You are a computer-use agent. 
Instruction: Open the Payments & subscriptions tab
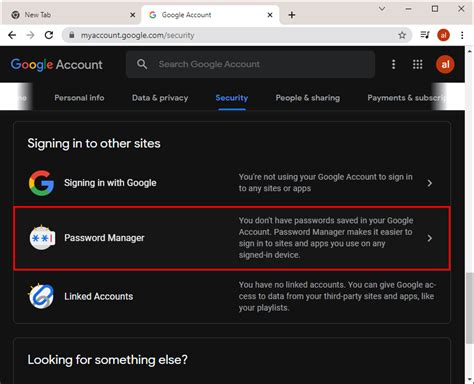pyautogui.click(x=406, y=98)
